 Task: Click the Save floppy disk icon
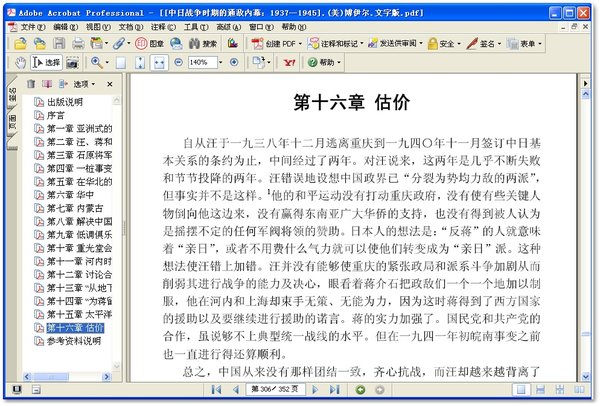coord(59,44)
